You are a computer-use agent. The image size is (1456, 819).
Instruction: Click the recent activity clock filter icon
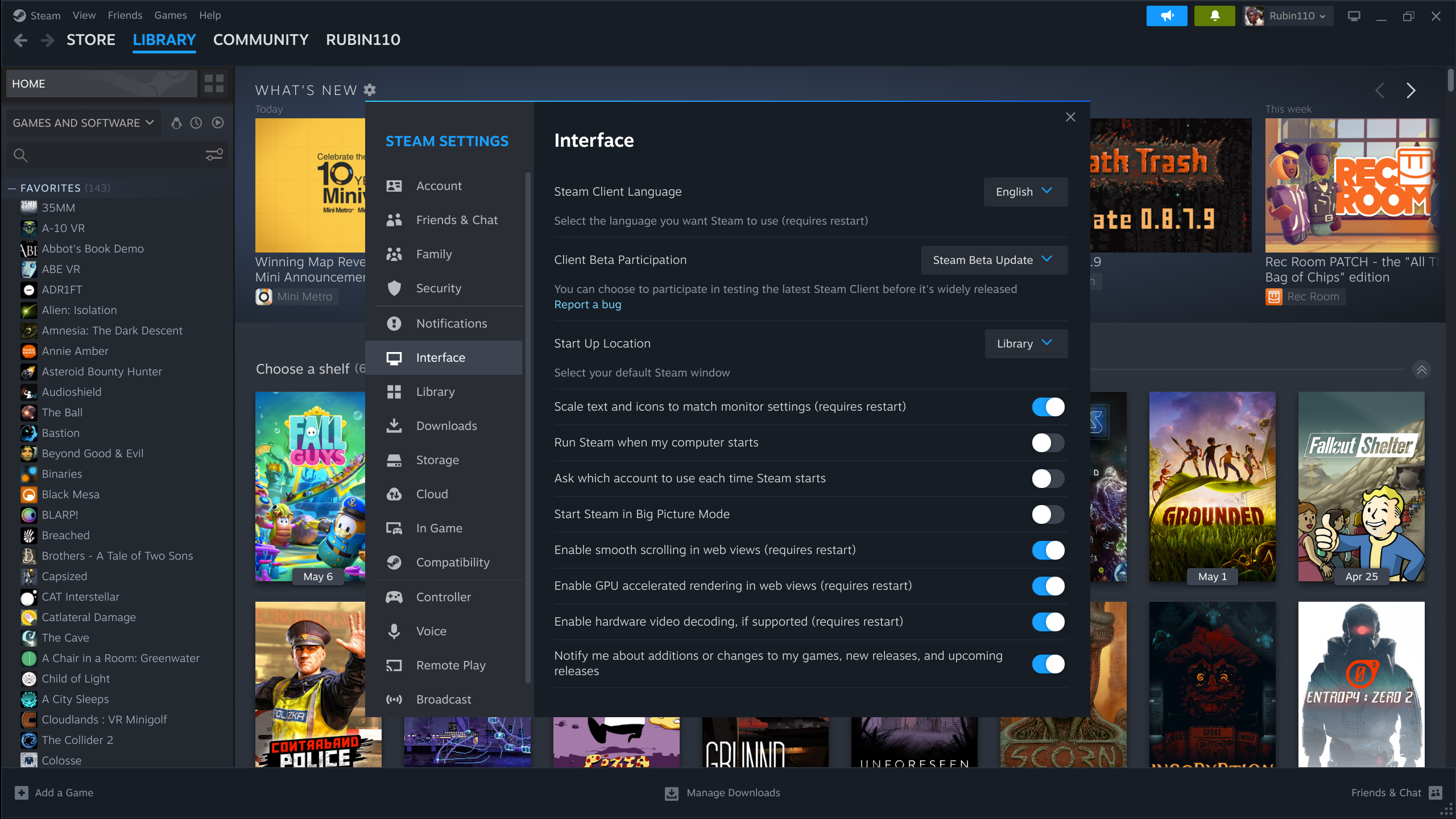click(196, 123)
